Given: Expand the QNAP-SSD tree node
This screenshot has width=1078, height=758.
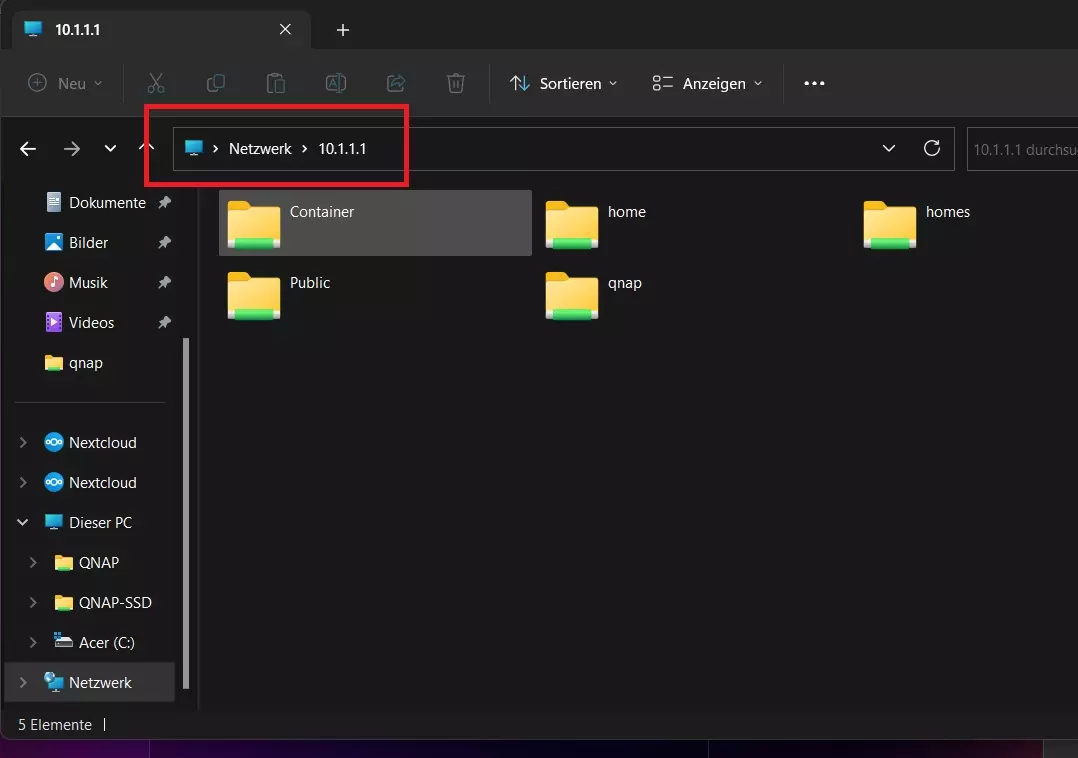Looking at the screenshot, I should tap(33, 603).
